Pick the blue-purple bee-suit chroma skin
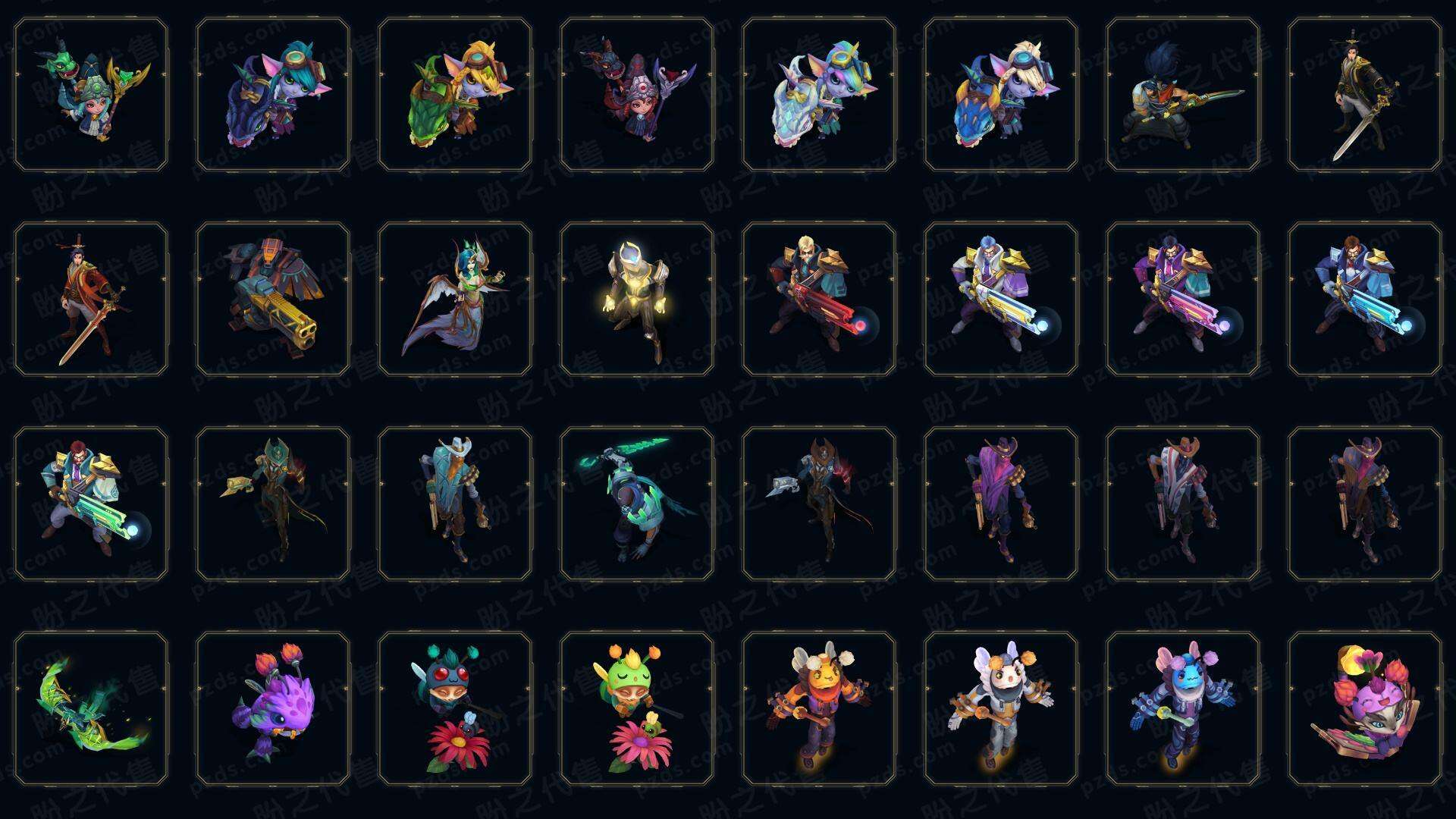Image resolution: width=1456 pixels, height=819 pixels. (x=1183, y=709)
